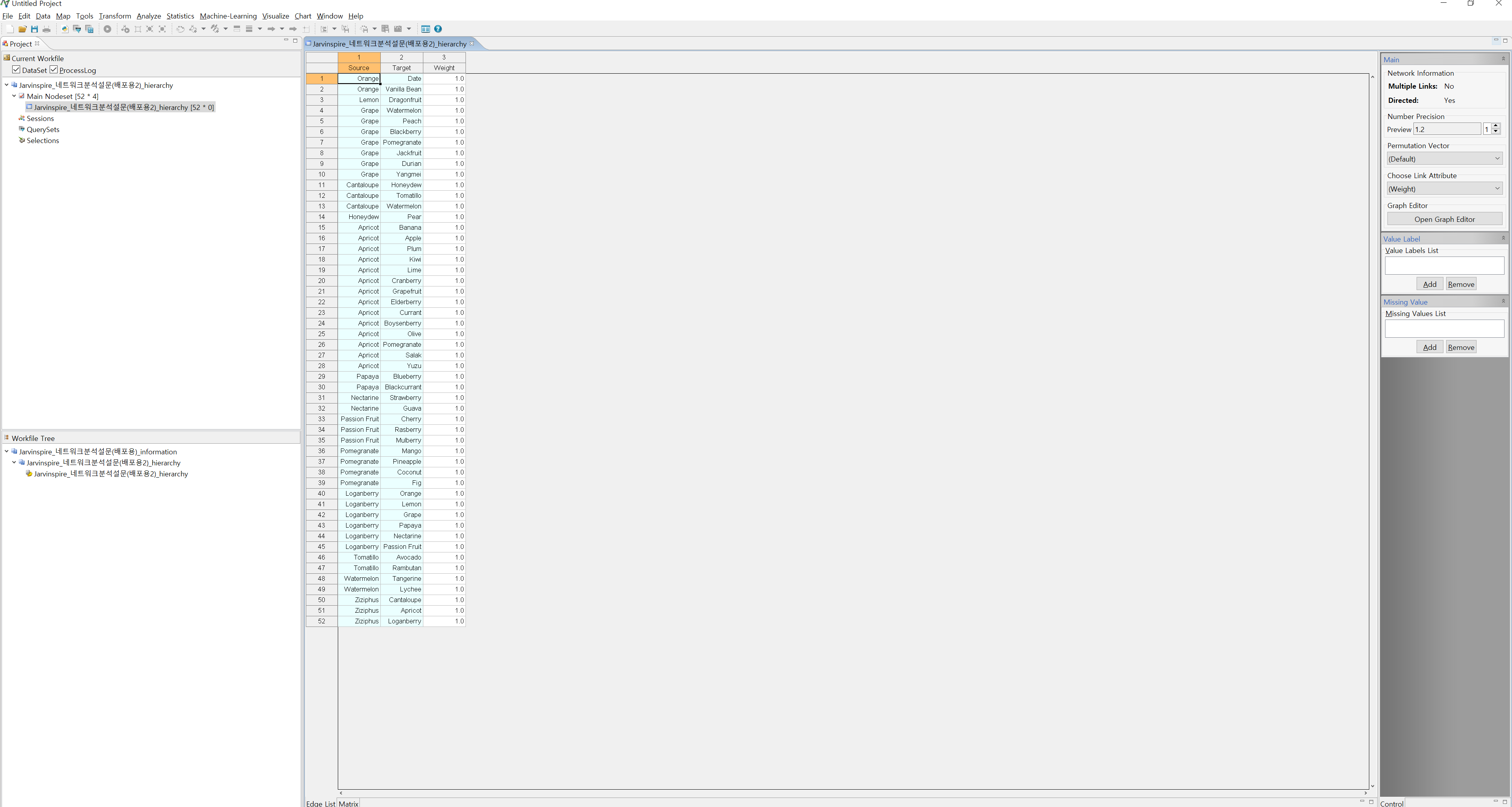Click Add under Value Labels List
This screenshot has height=807, width=1512.
point(1429,284)
